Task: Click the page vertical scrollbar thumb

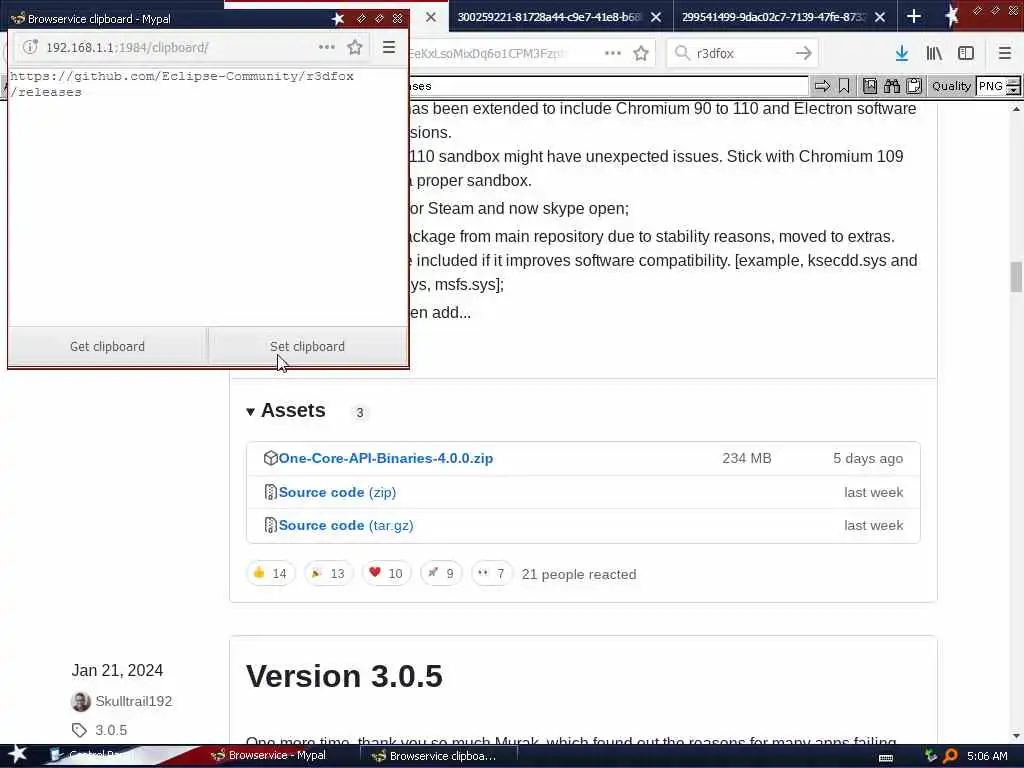Action: click(x=1016, y=276)
